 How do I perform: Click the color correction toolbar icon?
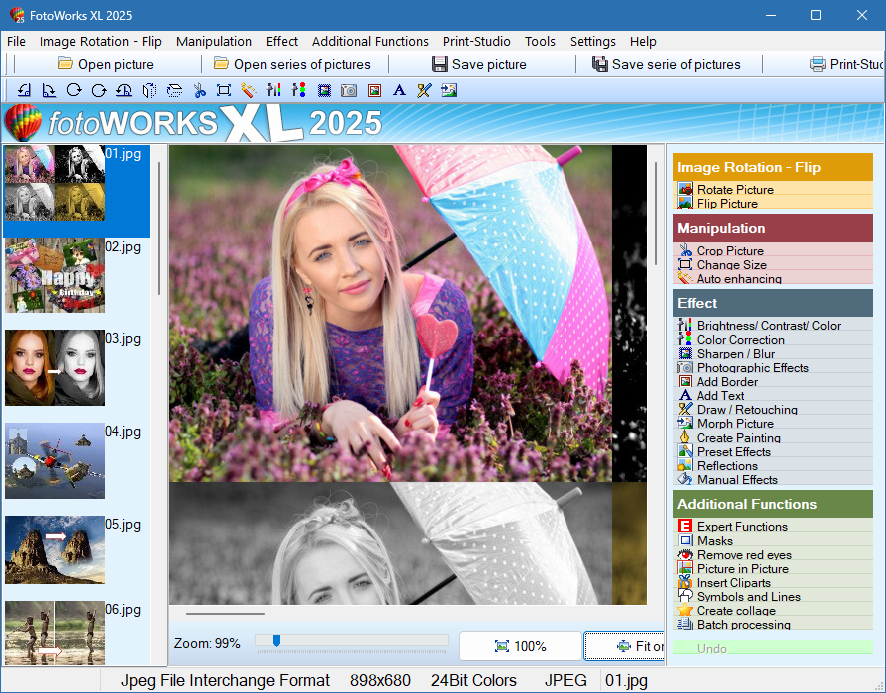click(298, 90)
